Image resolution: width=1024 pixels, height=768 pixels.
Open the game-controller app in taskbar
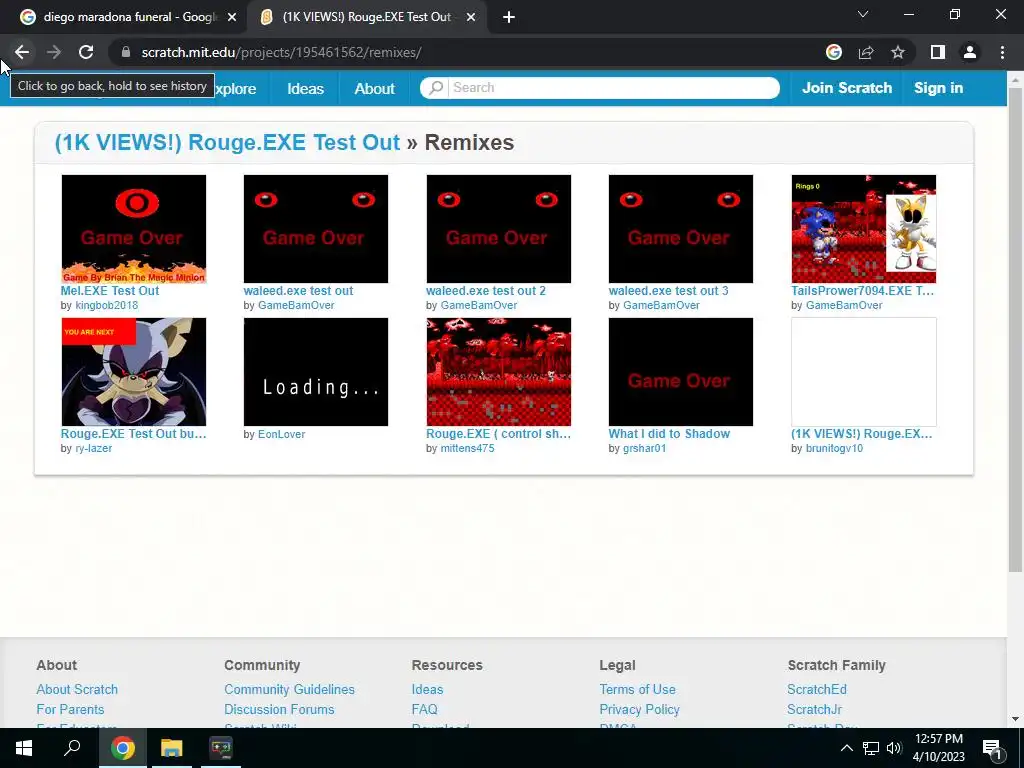click(221, 748)
